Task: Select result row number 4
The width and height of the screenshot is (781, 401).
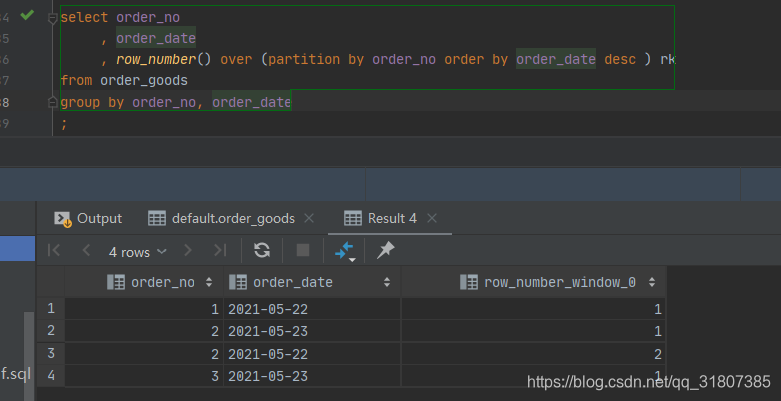Action: (x=51, y=375)
